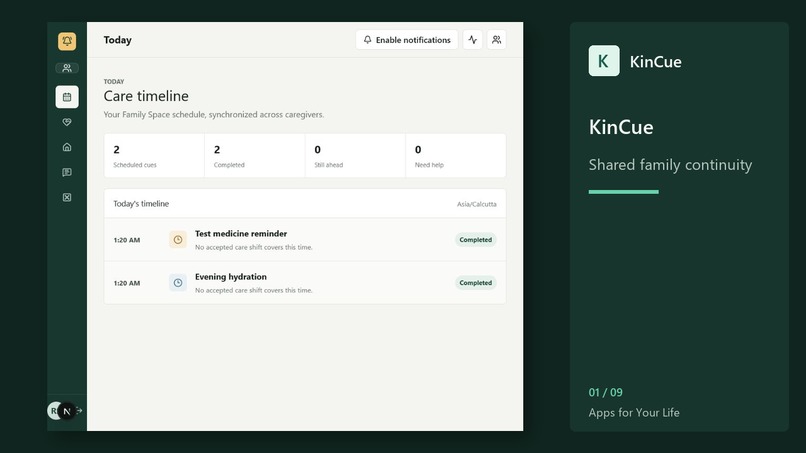Open the notes message sidebar icon
The height and width of the screenshot is (453, 806).
pyautogui.click(x=67, y=172)
